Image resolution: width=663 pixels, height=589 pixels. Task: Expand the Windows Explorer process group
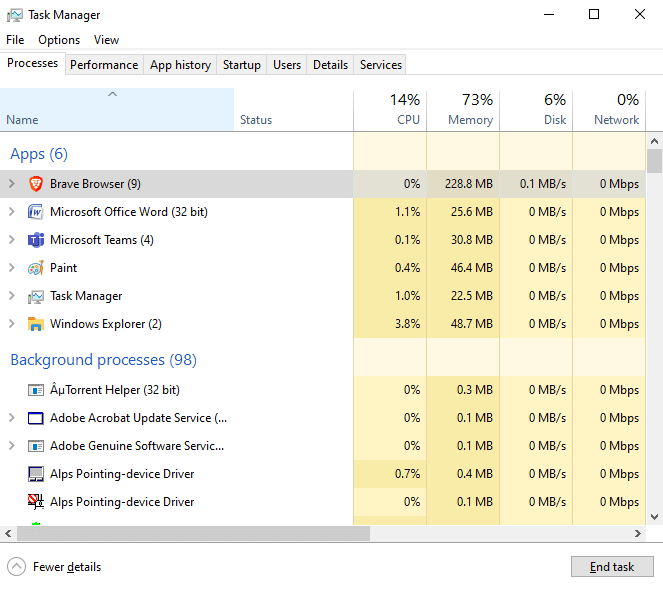[x=12, y=324]
